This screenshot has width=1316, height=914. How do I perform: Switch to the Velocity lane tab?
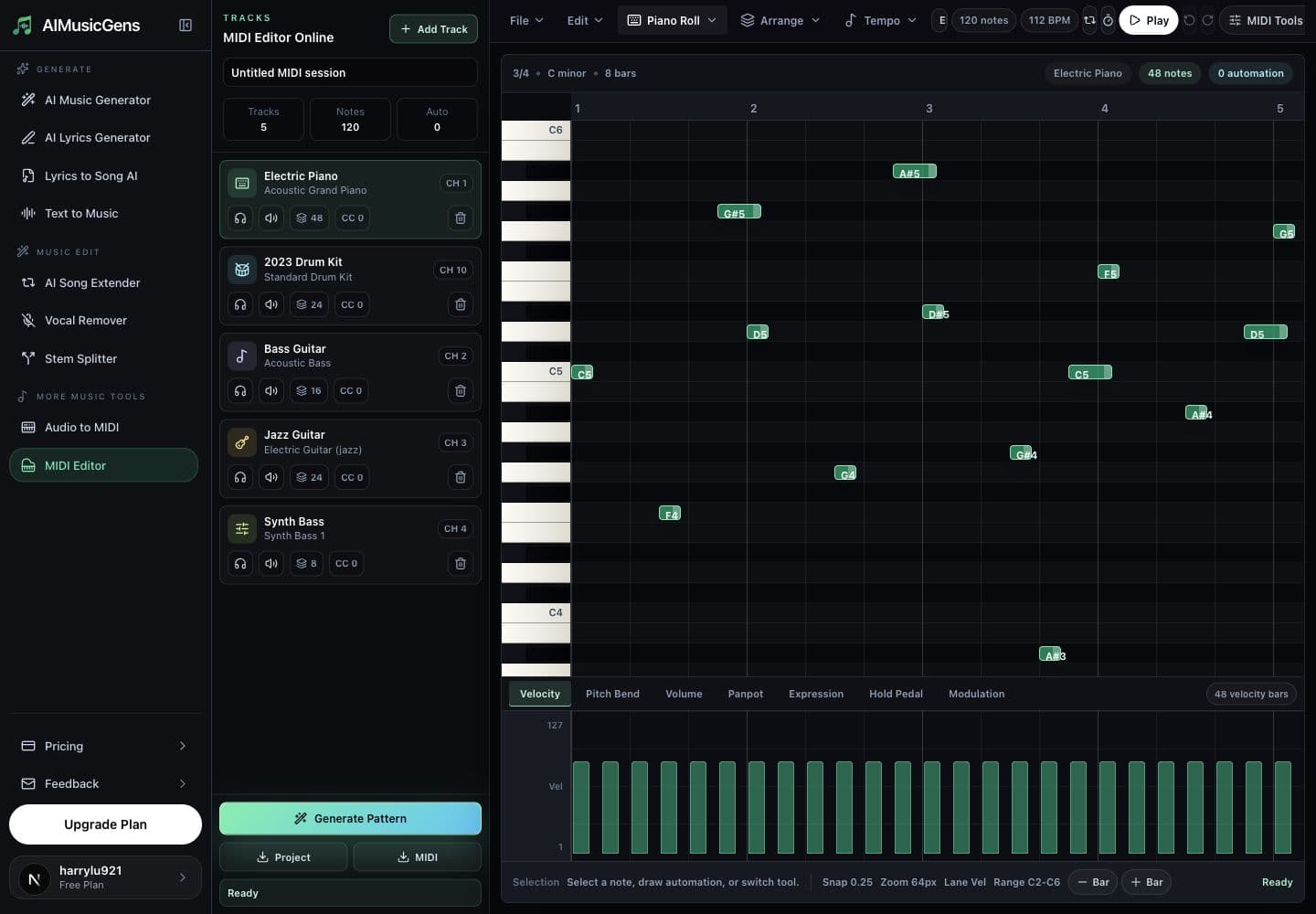click(x=540, y=694)
